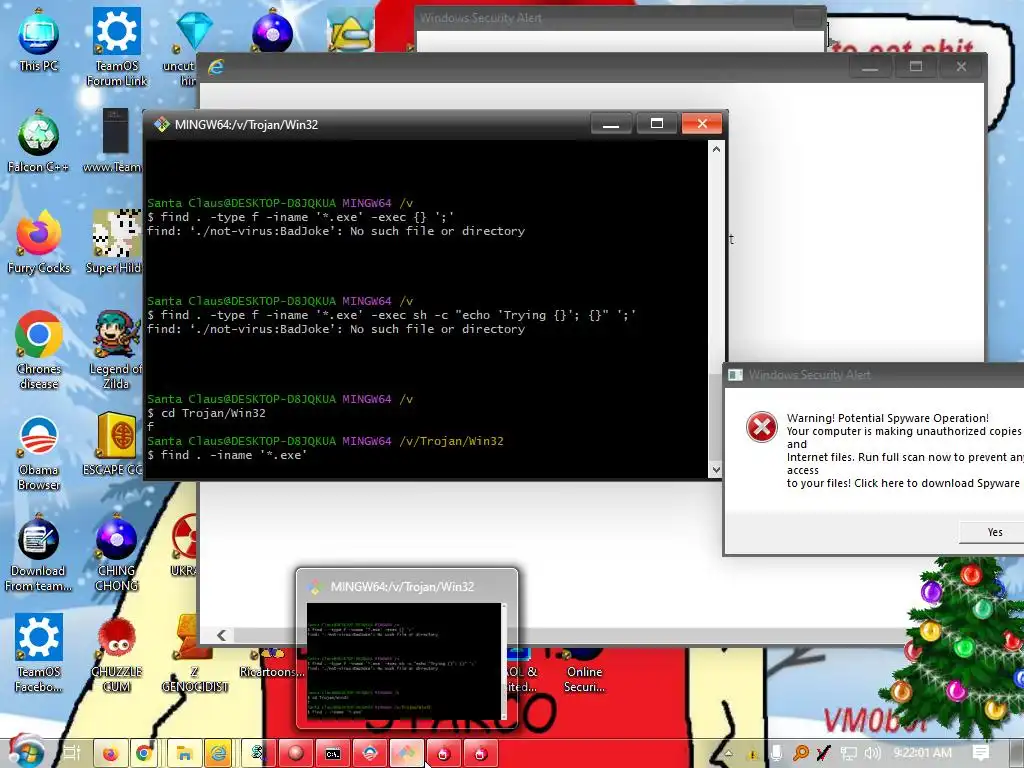1024x768 pixels.
Task: Click the Internet Explorer scroll left arrow
Action: coord(222,635)
